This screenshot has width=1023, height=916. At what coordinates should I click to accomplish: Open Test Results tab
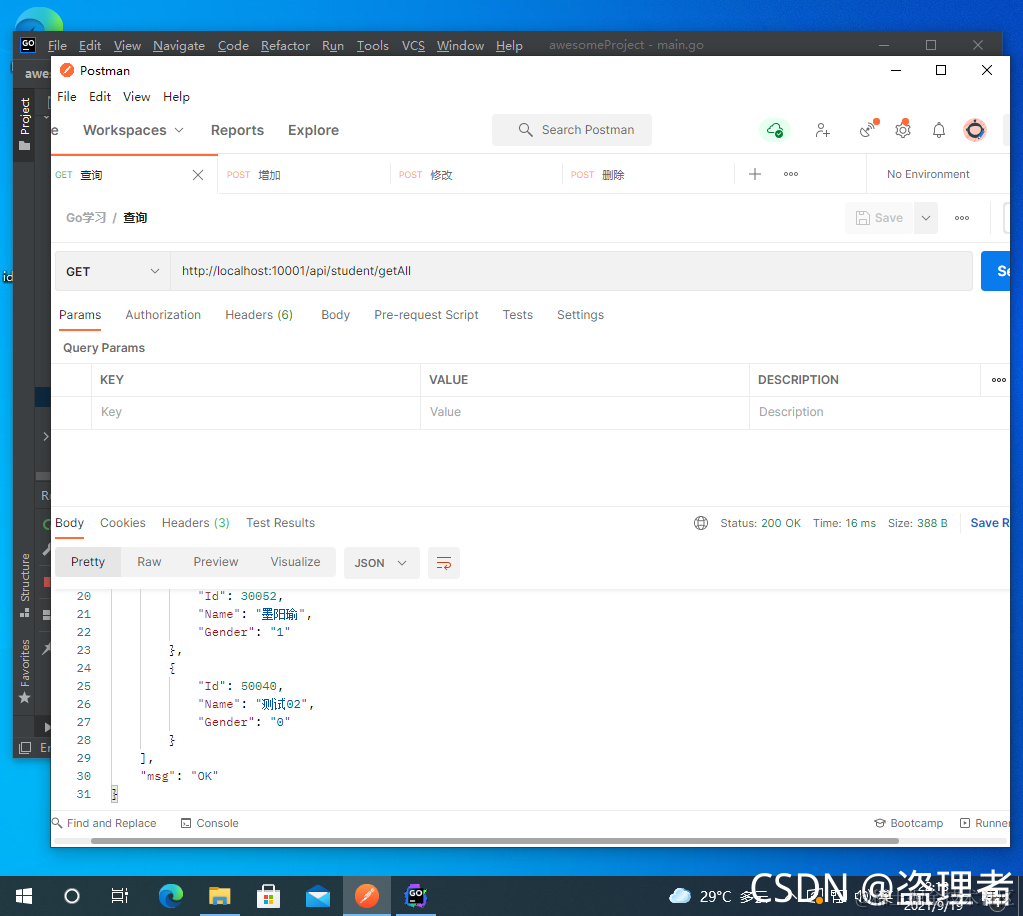pos(281,523)
